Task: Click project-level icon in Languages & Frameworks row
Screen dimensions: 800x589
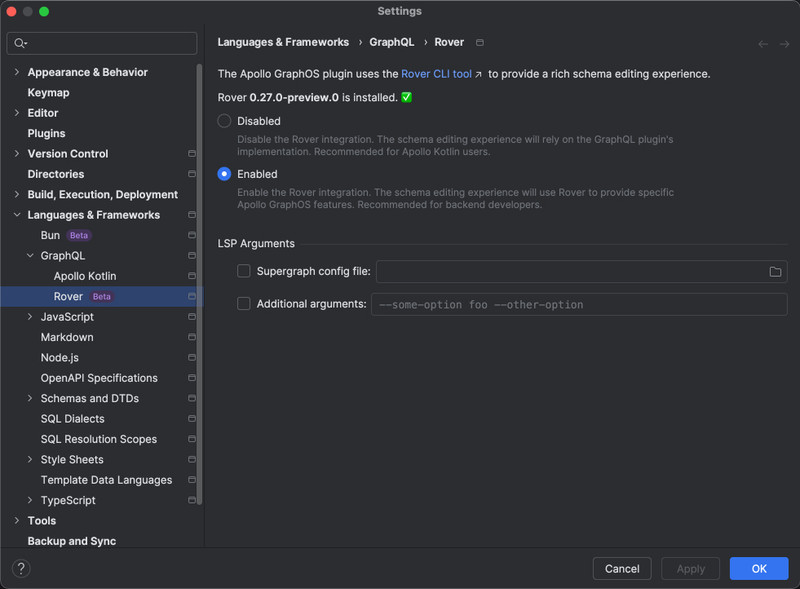Action: click(192, 215)
